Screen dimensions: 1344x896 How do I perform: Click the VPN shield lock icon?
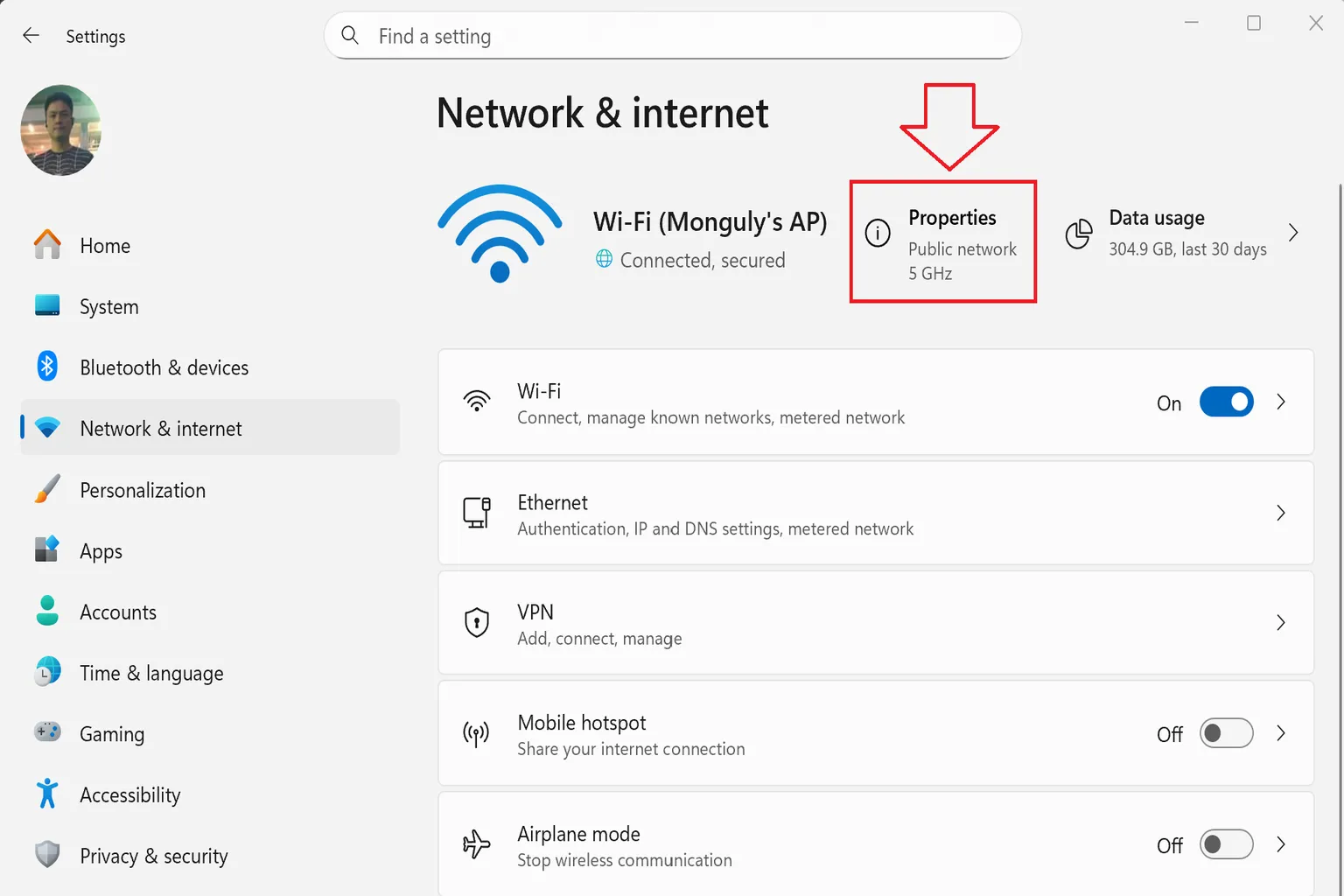(477, 622)
